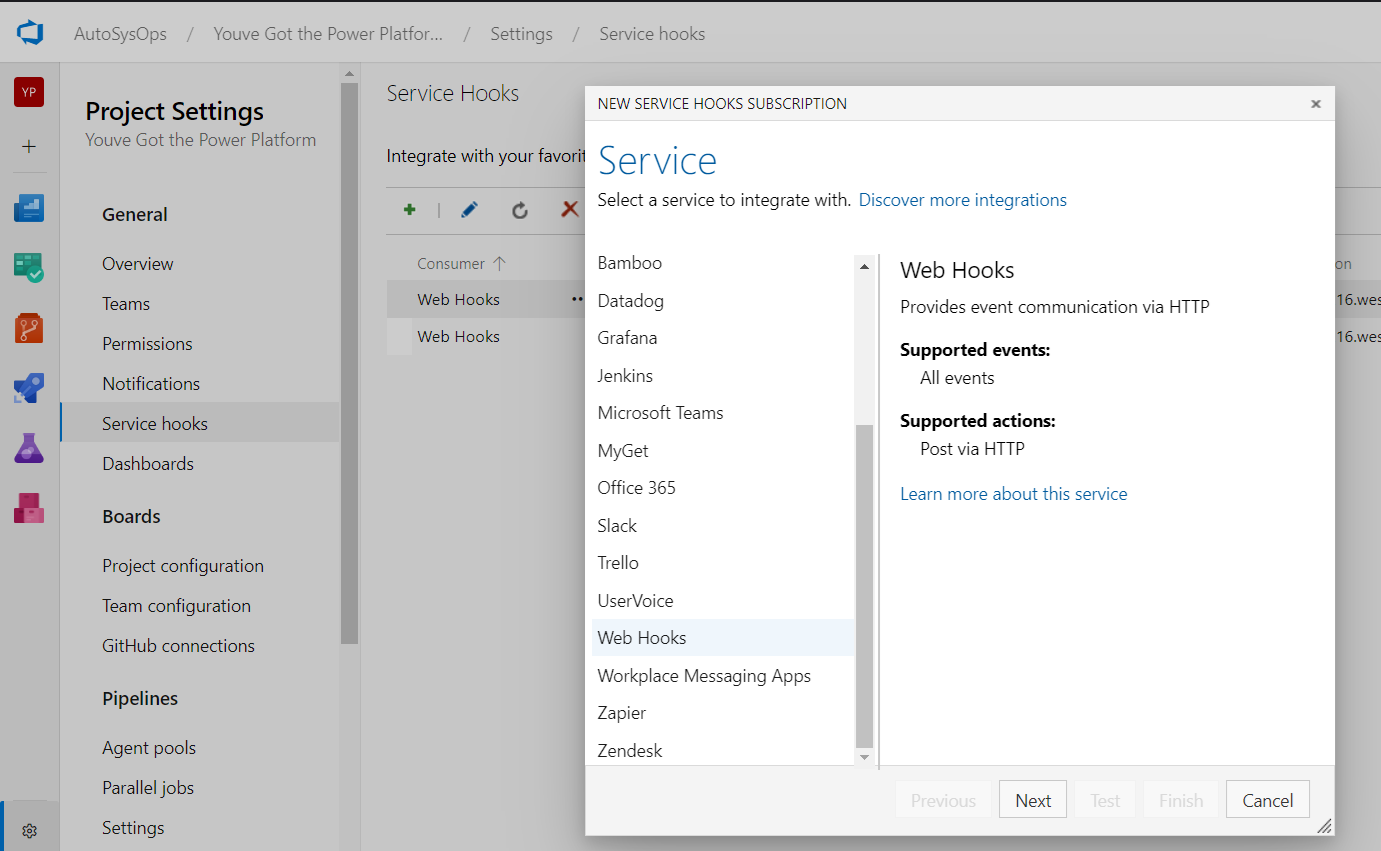Image resolution: width=1381 pixels, height=851 pixels.
Task: Delete the selected subscription
Action: [569, 210]
